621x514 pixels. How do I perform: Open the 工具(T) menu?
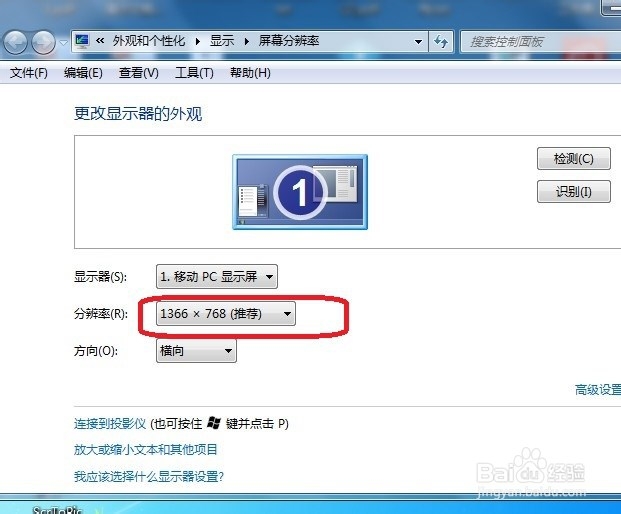pyautogui.click(x=194, y=73)
